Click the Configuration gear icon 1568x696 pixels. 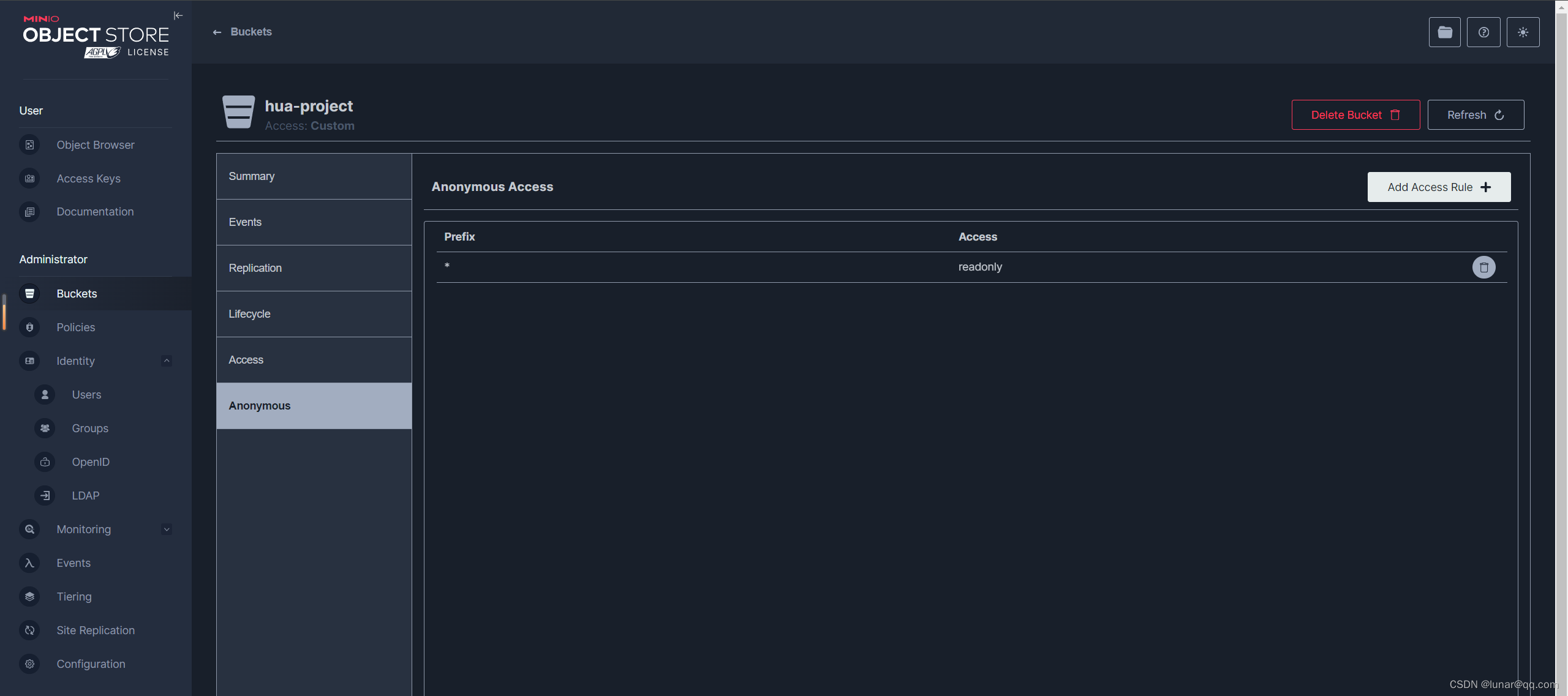tap(29, 664)
